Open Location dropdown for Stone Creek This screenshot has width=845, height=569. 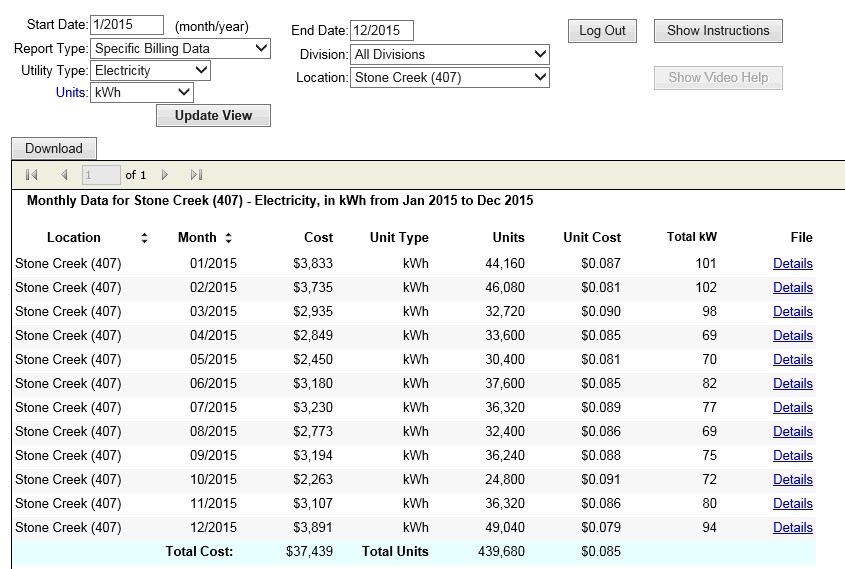[x=450, y=77]
